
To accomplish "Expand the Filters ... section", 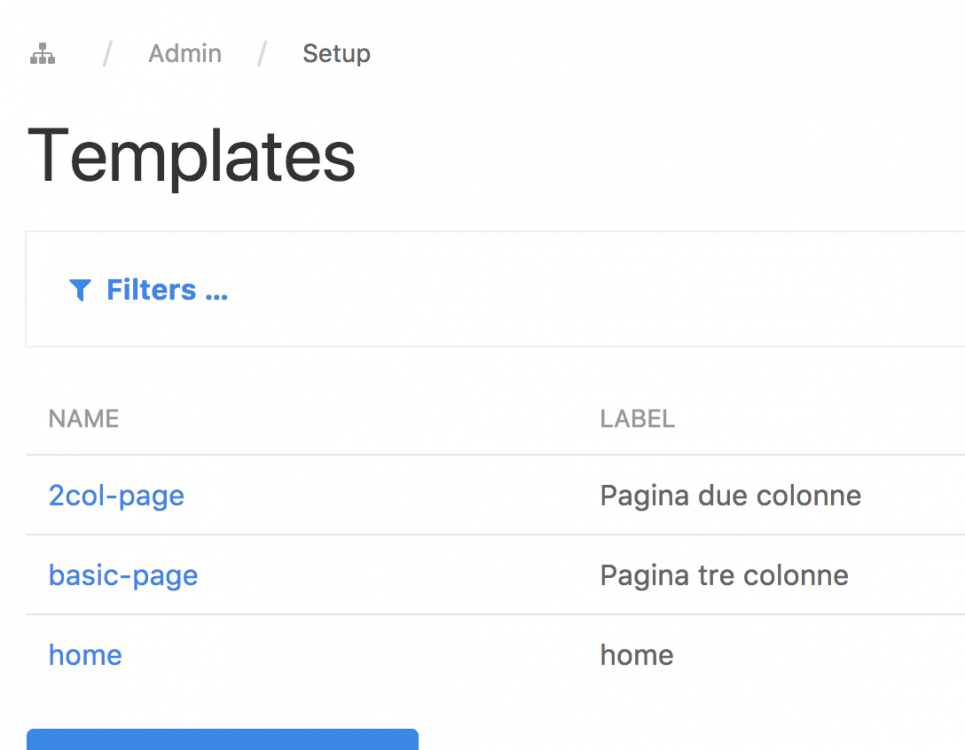I will point(167,290).
